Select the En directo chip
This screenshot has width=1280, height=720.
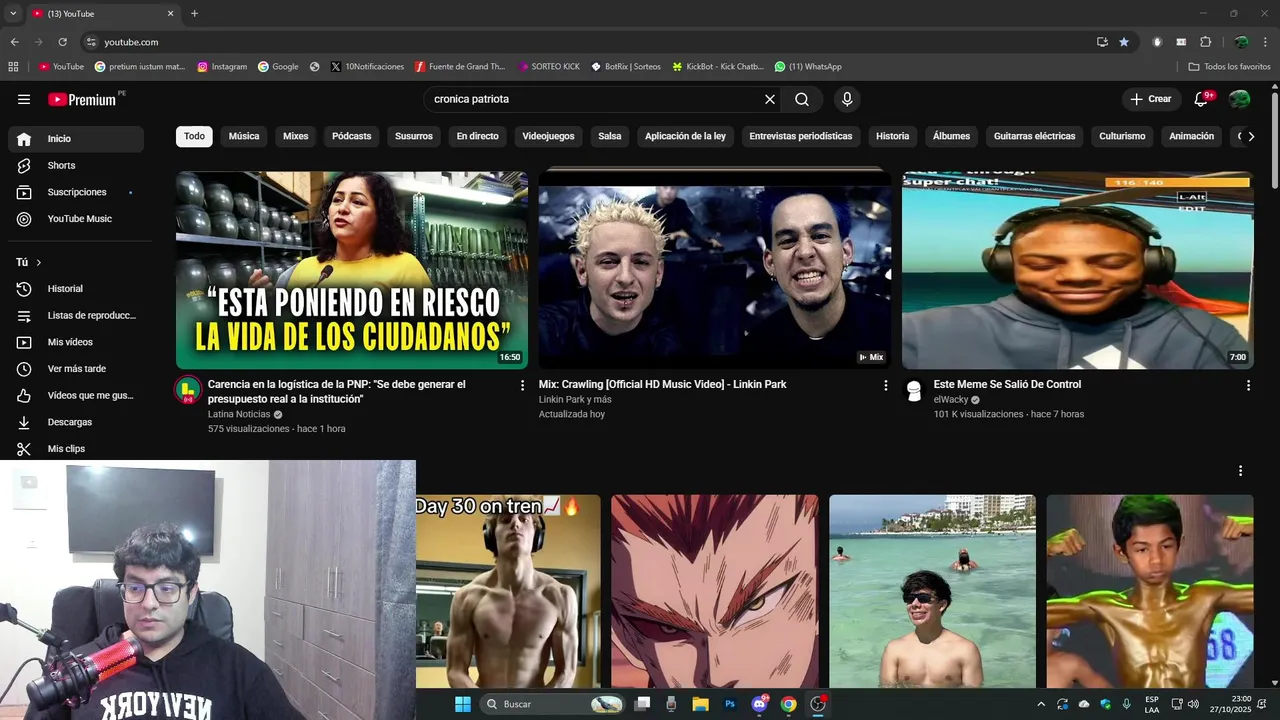click(x=478, y=136)
